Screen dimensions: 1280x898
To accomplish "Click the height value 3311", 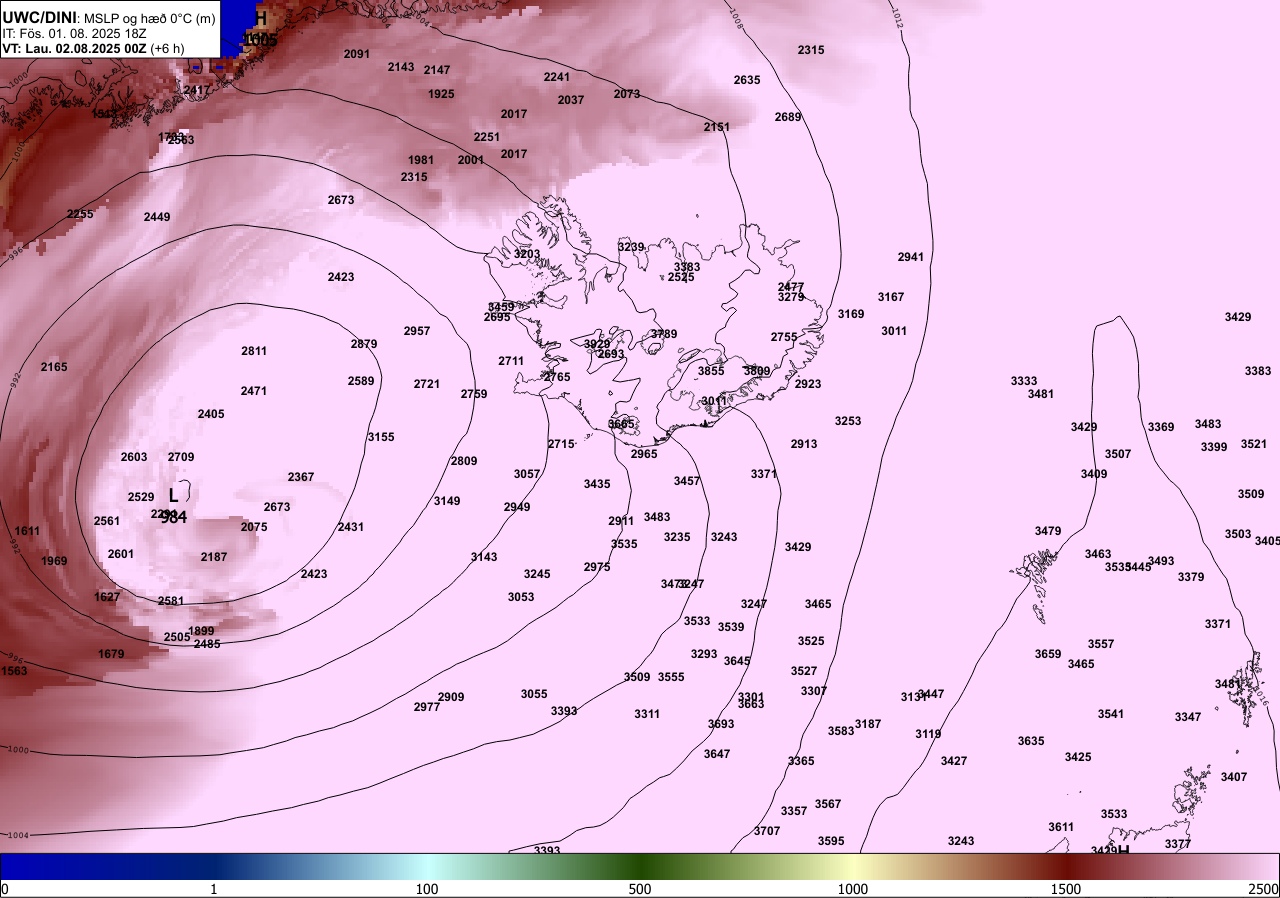I will [647, 714].
